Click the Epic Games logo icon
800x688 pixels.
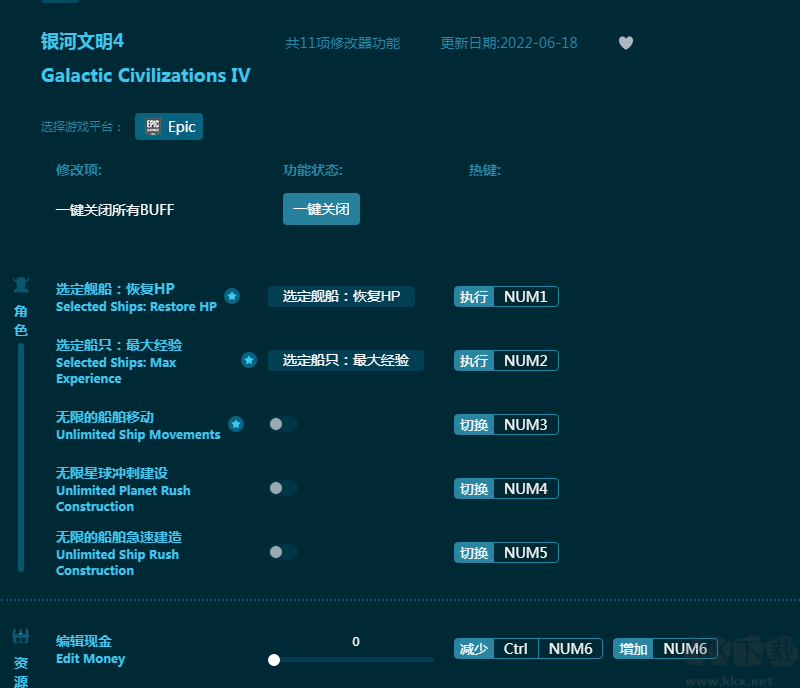tap(153, 127)
